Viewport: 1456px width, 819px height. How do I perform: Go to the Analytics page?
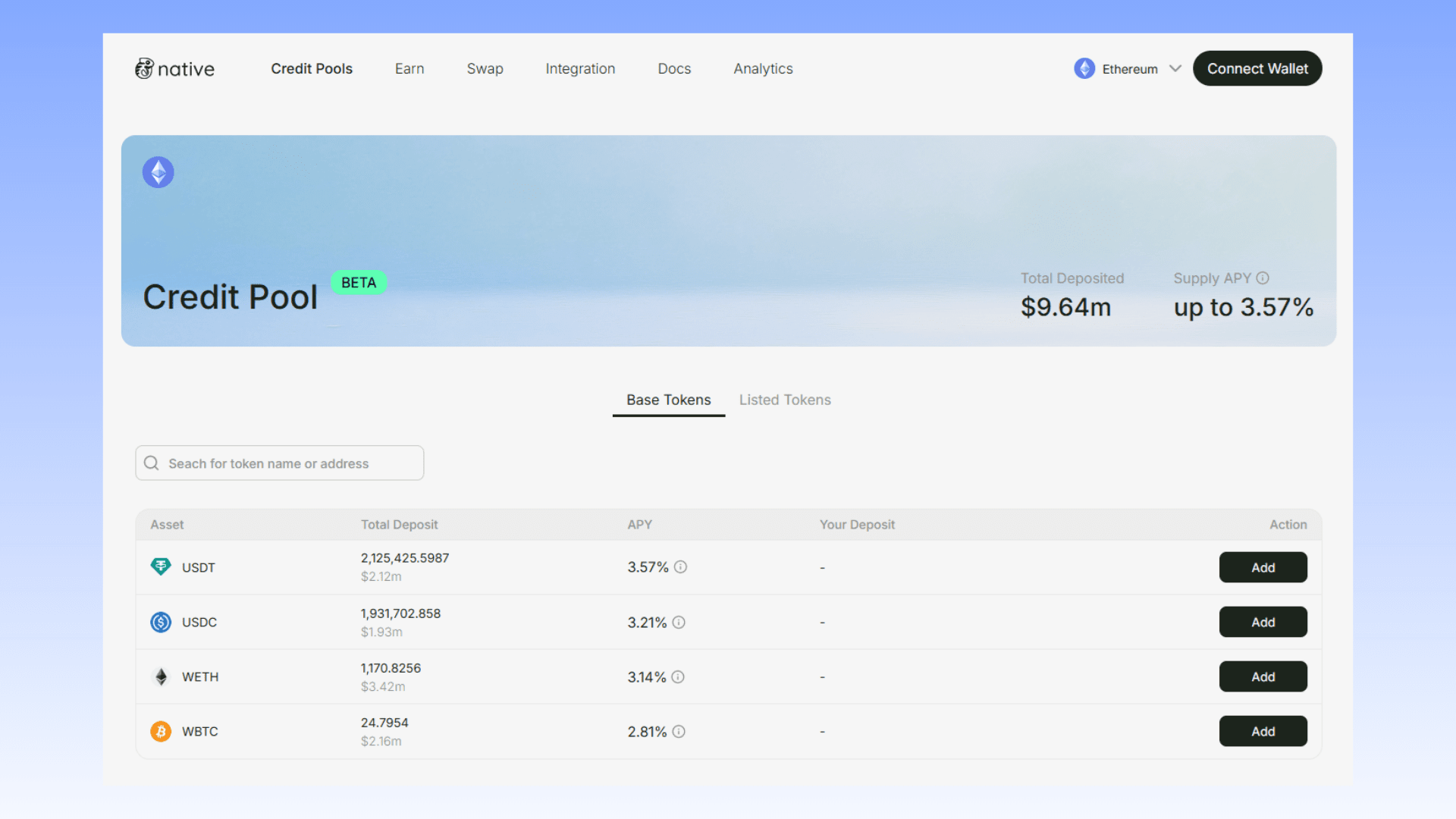pyautogui.click(x=763, y=69)
